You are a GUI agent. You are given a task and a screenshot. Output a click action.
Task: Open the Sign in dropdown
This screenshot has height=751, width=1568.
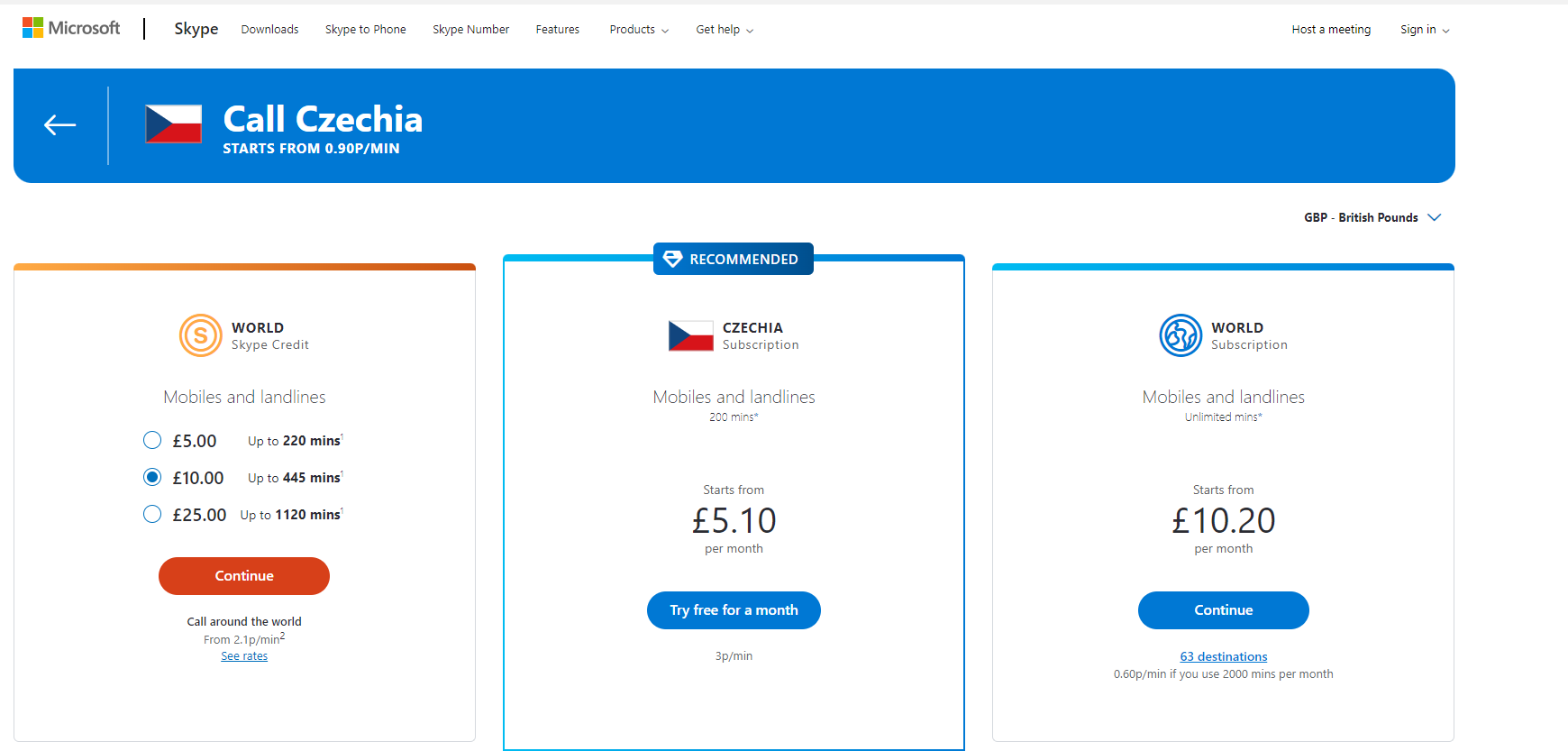(1424, 30)
